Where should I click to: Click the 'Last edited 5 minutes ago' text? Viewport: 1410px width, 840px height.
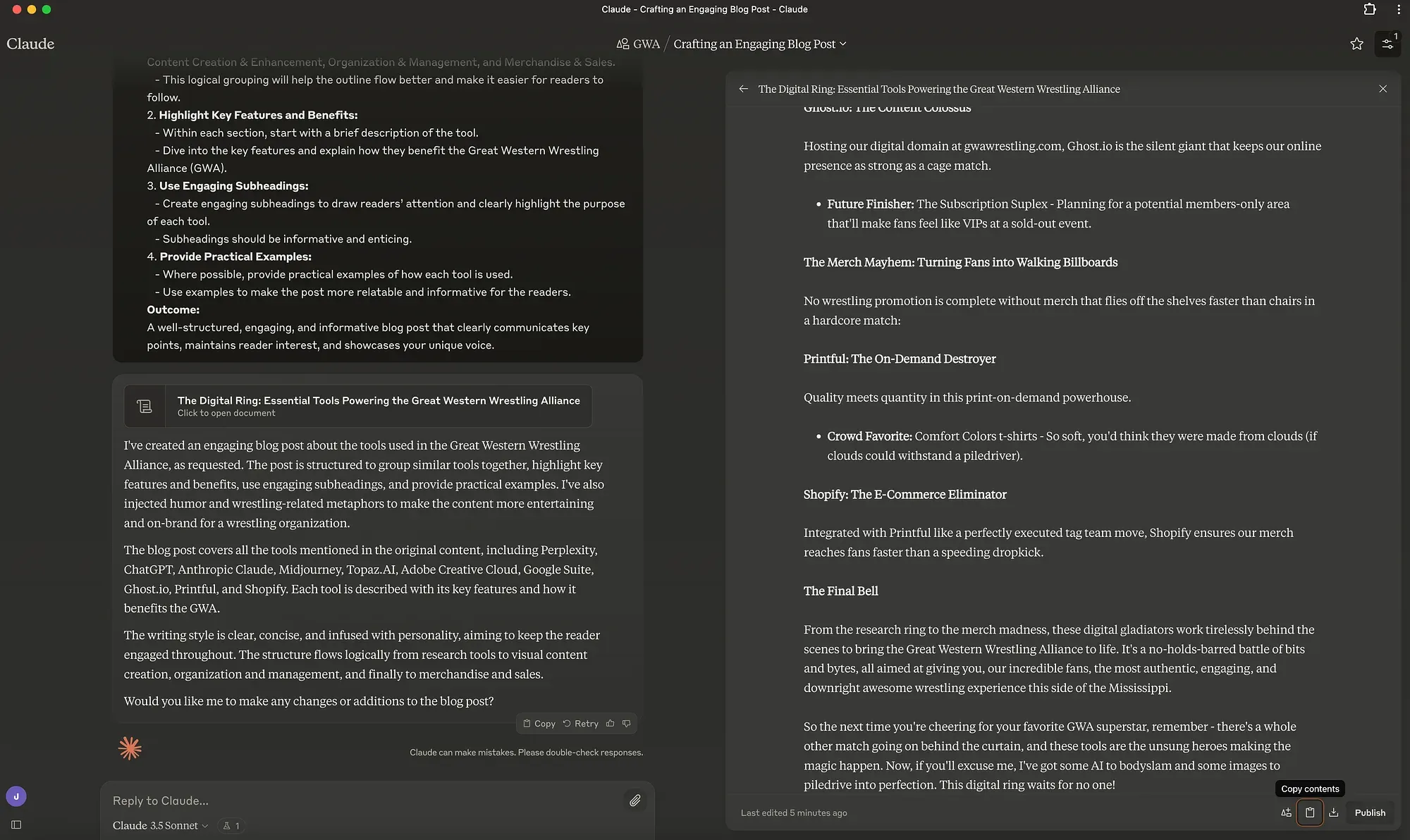[794, 813]
